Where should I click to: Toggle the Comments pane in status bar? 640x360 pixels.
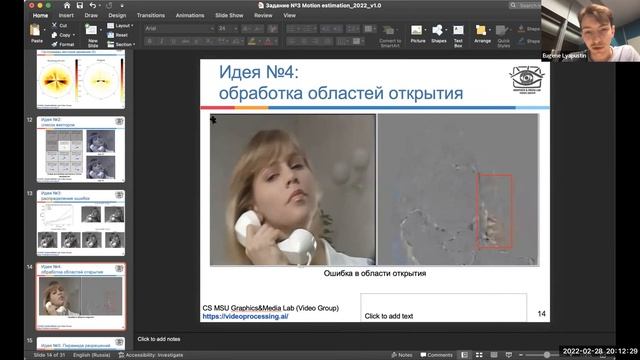click(x=436, y=355)
